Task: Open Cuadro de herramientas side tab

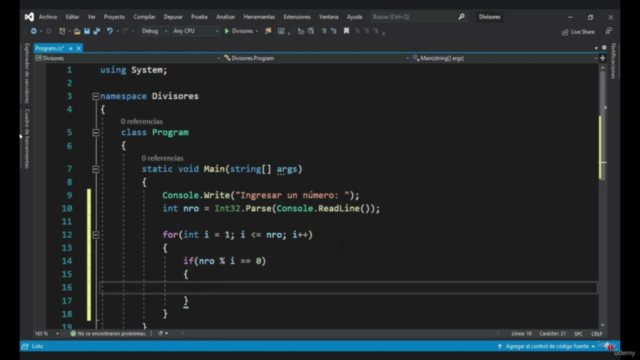Action: tap(27, 138)
